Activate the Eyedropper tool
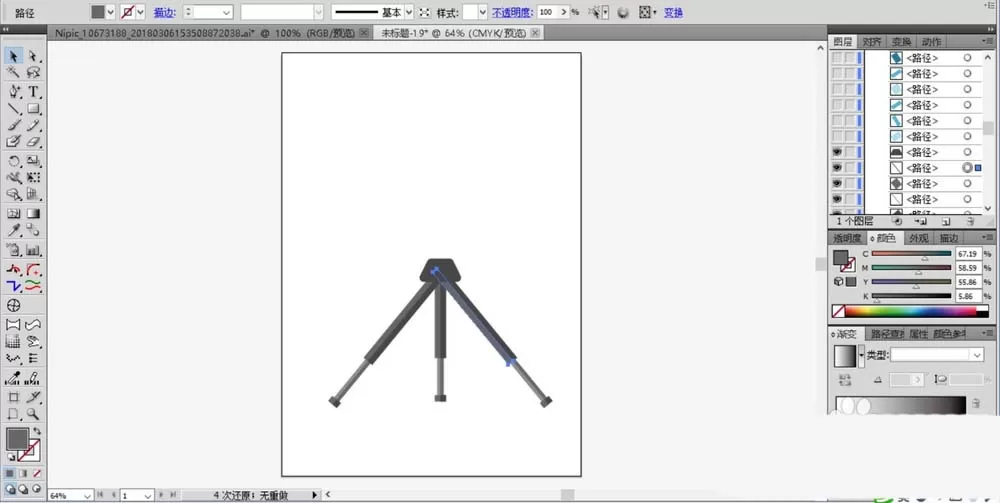Image resolution: width=1000 pixels, height=503 pixels. pyautogui.click(x=14, y=230)
